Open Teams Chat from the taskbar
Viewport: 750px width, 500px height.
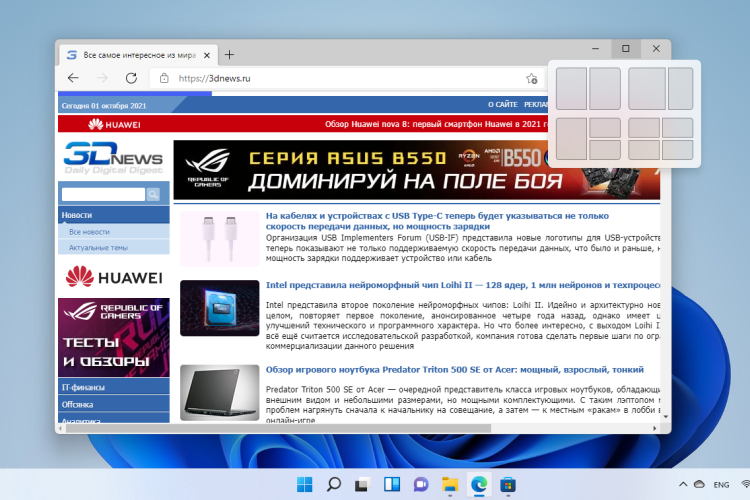pyautogui.click(x=421, y=485)
